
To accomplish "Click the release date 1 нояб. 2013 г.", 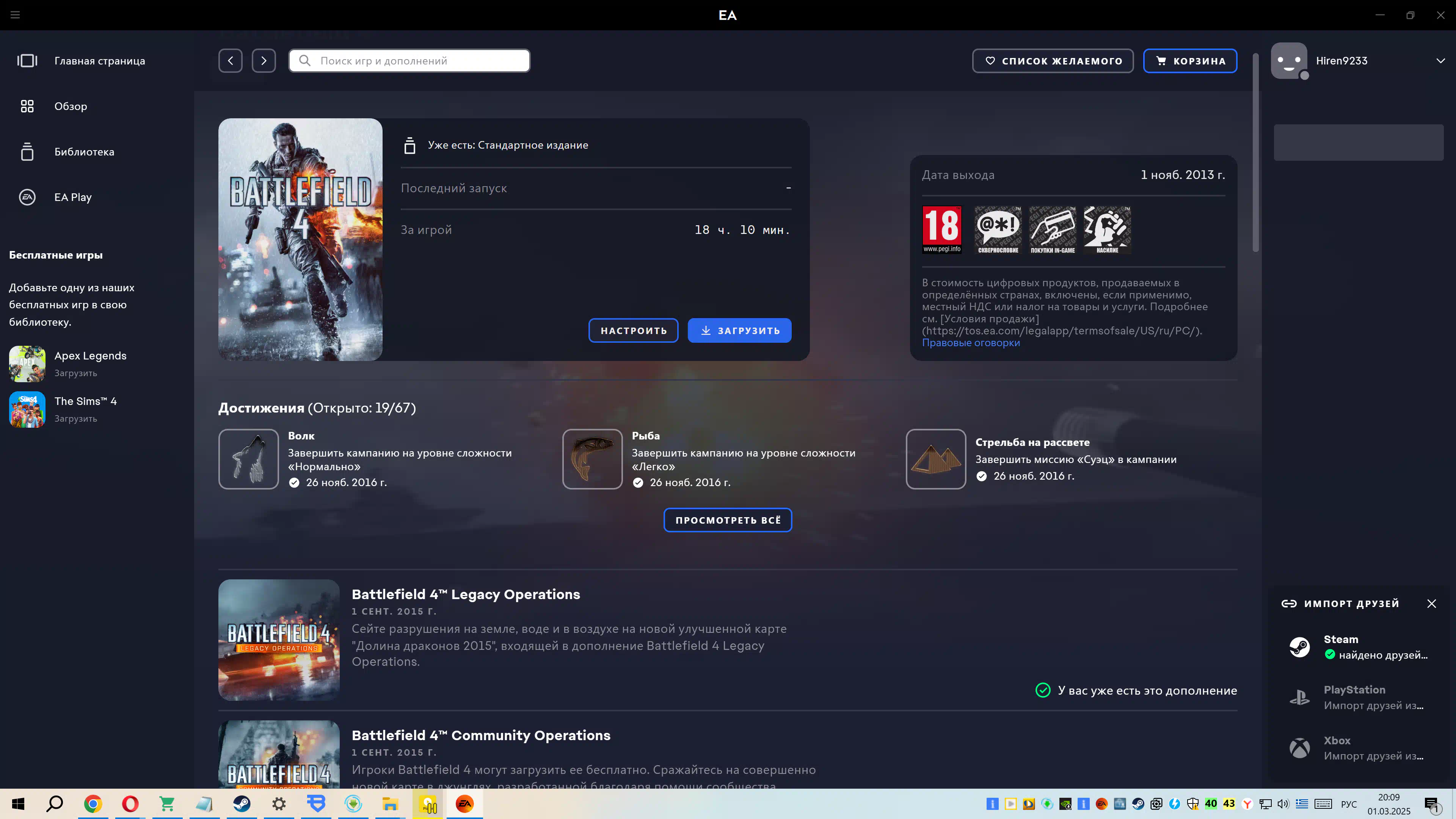I will [x=1183, y=175].
